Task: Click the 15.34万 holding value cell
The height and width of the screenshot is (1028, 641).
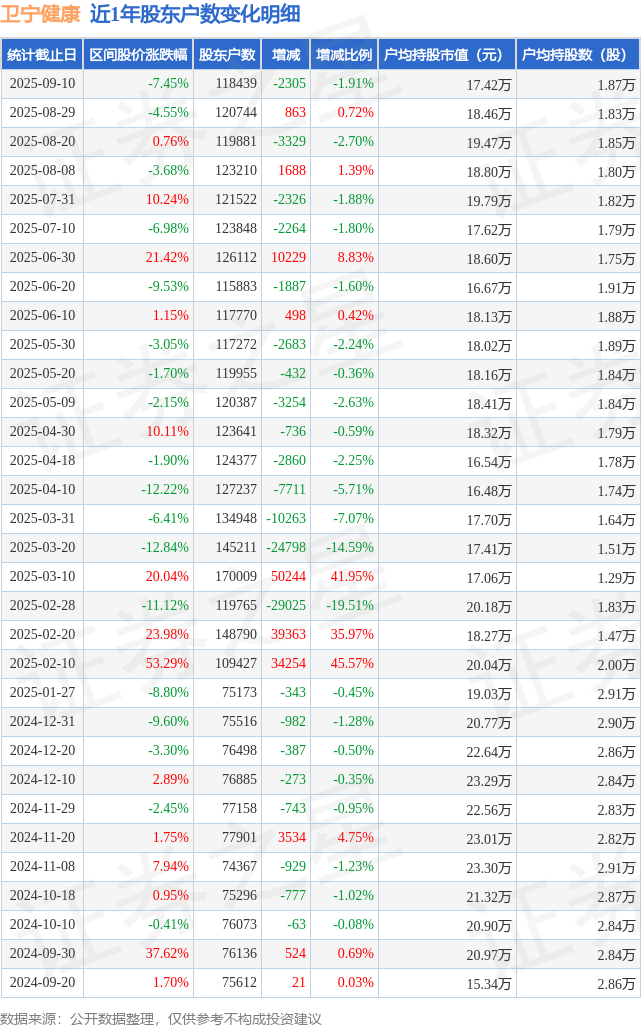Action: (490, 984)
